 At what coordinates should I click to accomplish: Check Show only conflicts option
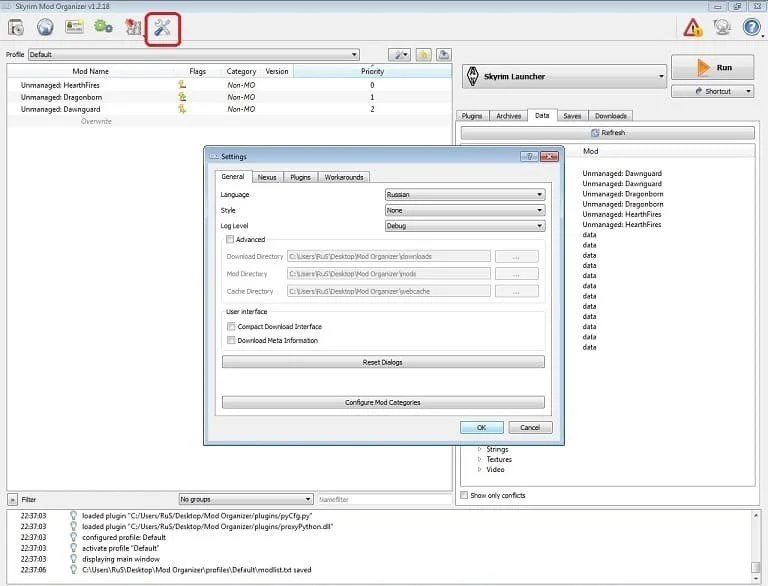(x=464, y=495)
